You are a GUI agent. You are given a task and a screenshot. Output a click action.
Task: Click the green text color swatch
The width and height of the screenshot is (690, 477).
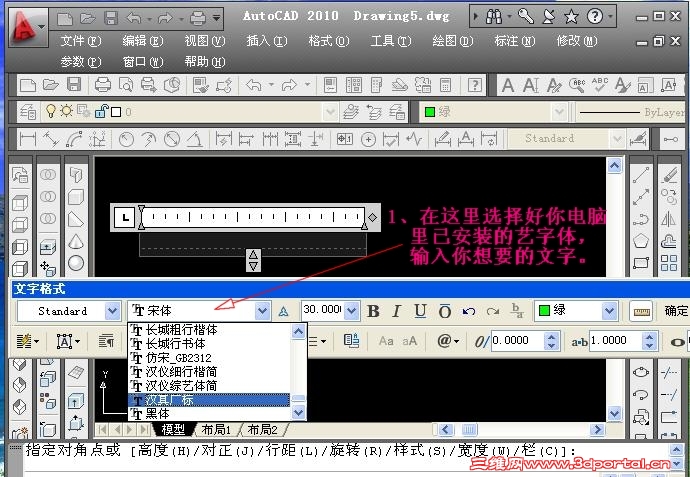[x=545, y=311]
